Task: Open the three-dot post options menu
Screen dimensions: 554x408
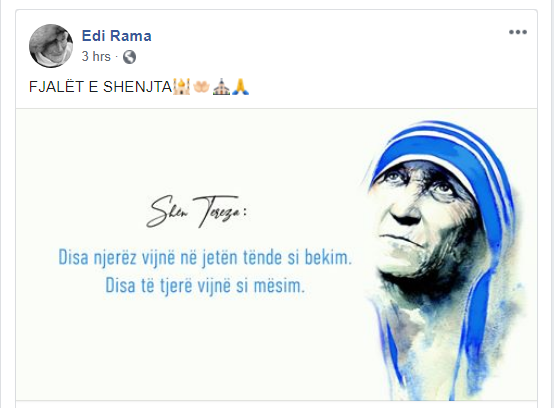Action: coord(518,32)
